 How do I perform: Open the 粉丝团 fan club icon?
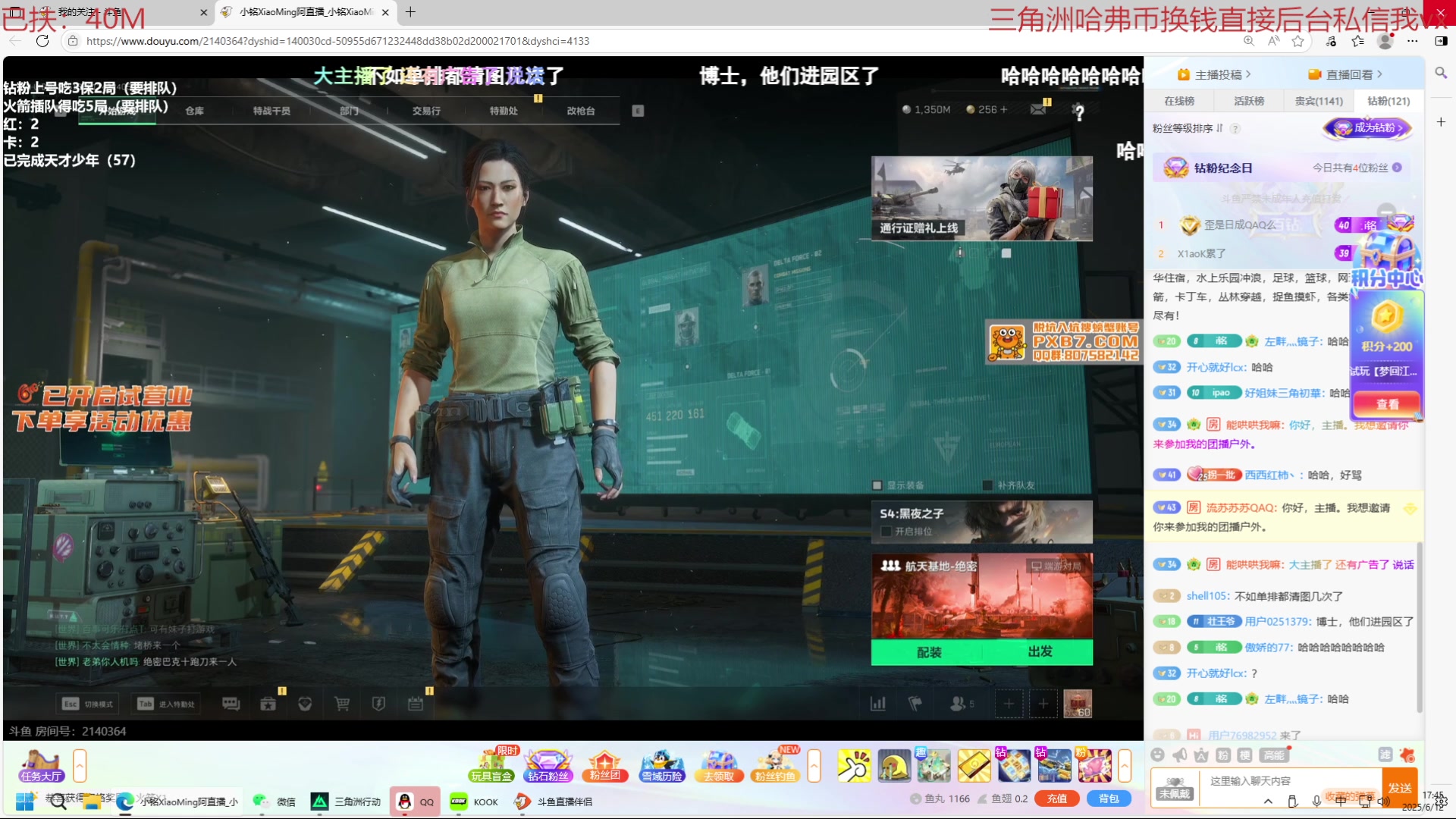(x=604, y=765)
